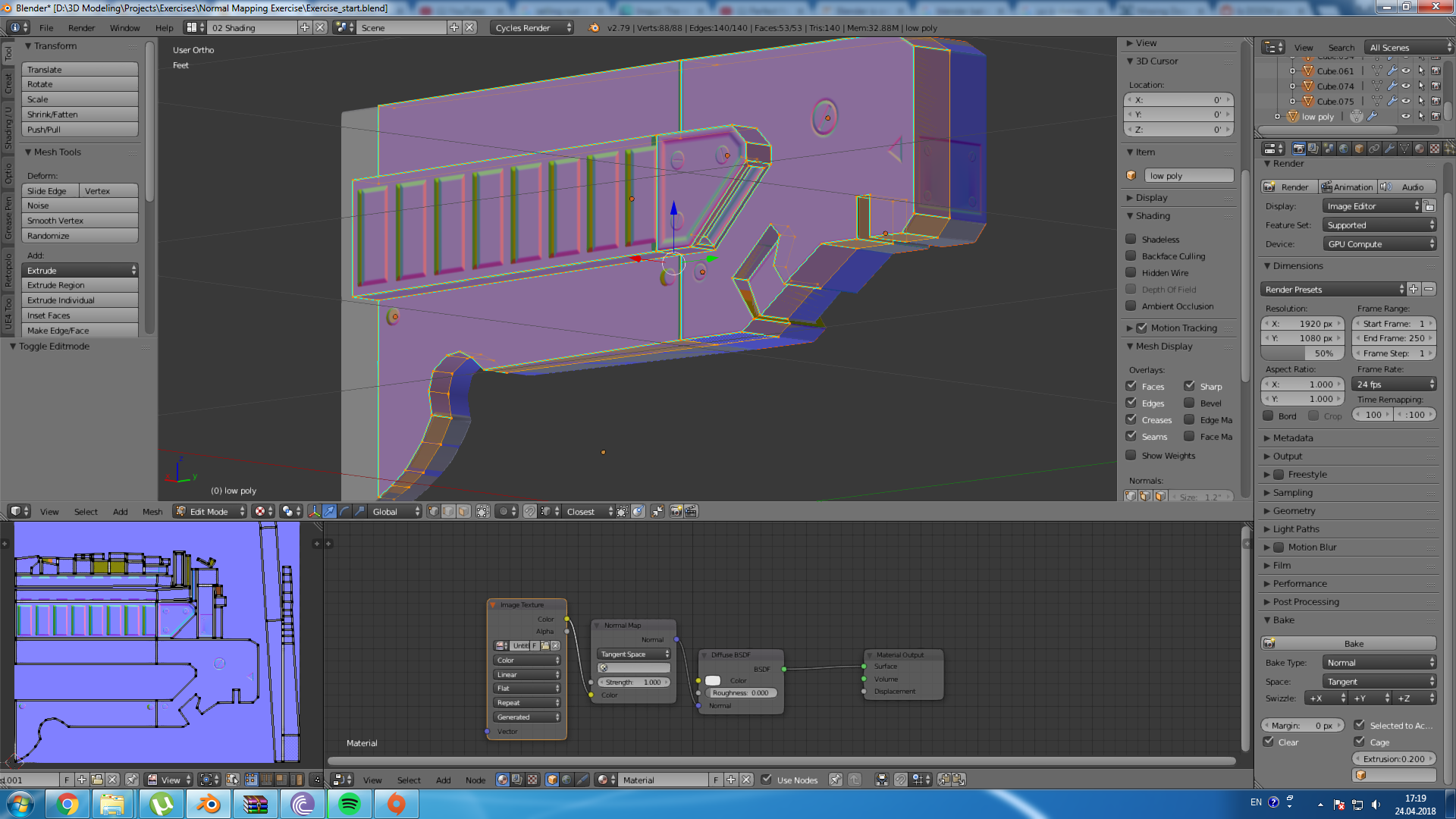Screen dimensions: 1456x819
Task: Open the Texture checkerboard properties tab
Action: tap(1434, 149)
